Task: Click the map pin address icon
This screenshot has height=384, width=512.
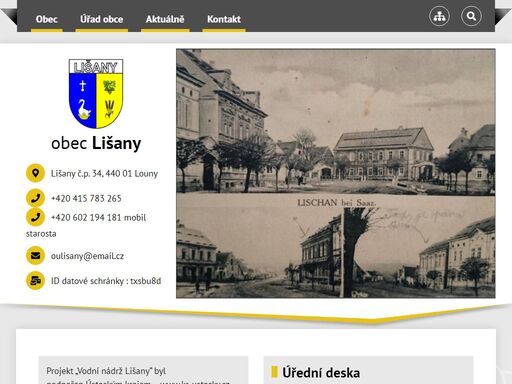Action: click(x=35, y=173)
